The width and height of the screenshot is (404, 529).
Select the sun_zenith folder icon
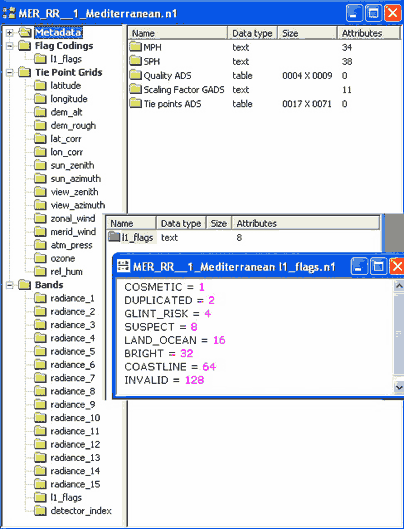[x=40, y=165]
